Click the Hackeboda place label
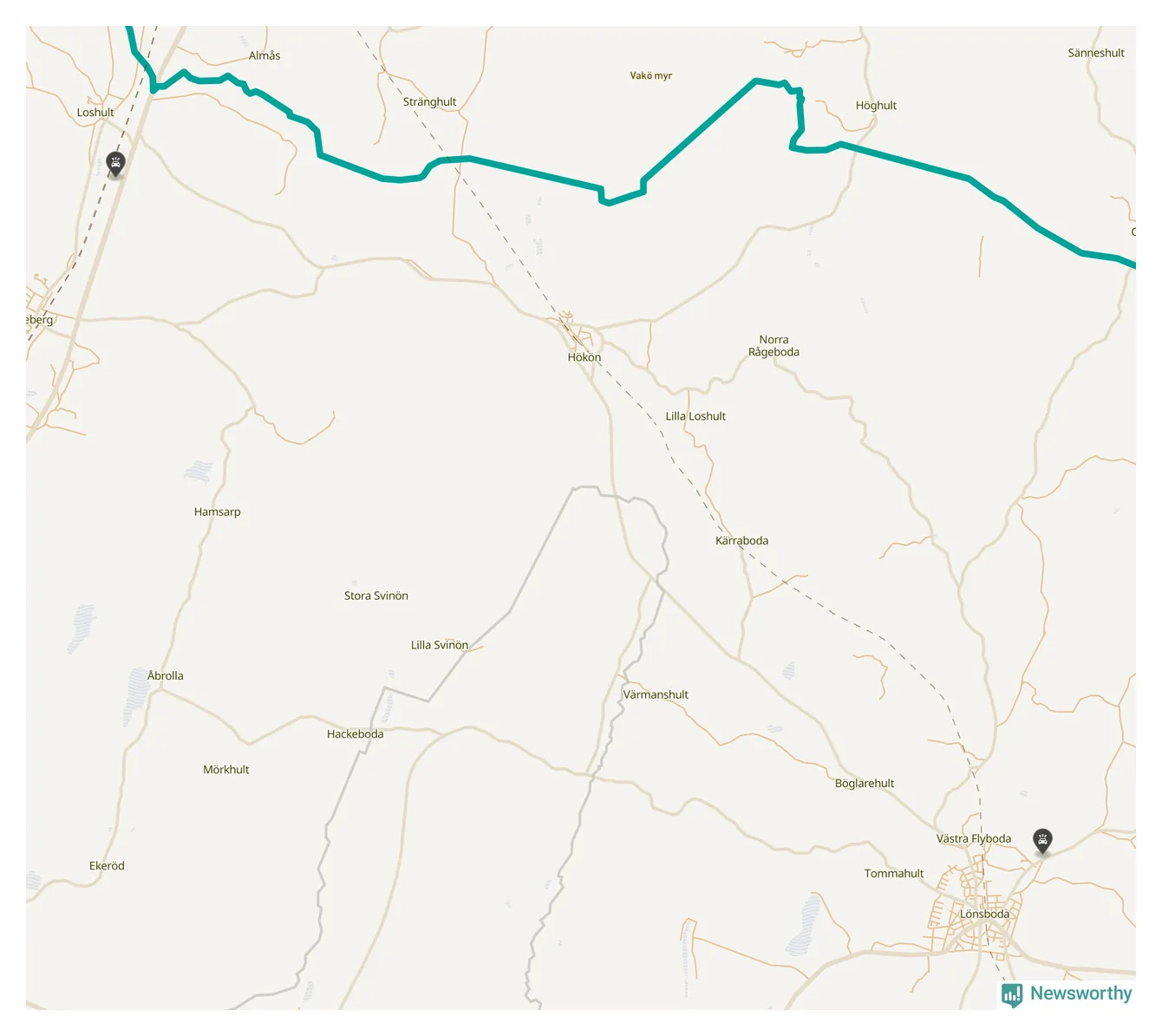1162x1036 pixels. (x=355, y=734)
